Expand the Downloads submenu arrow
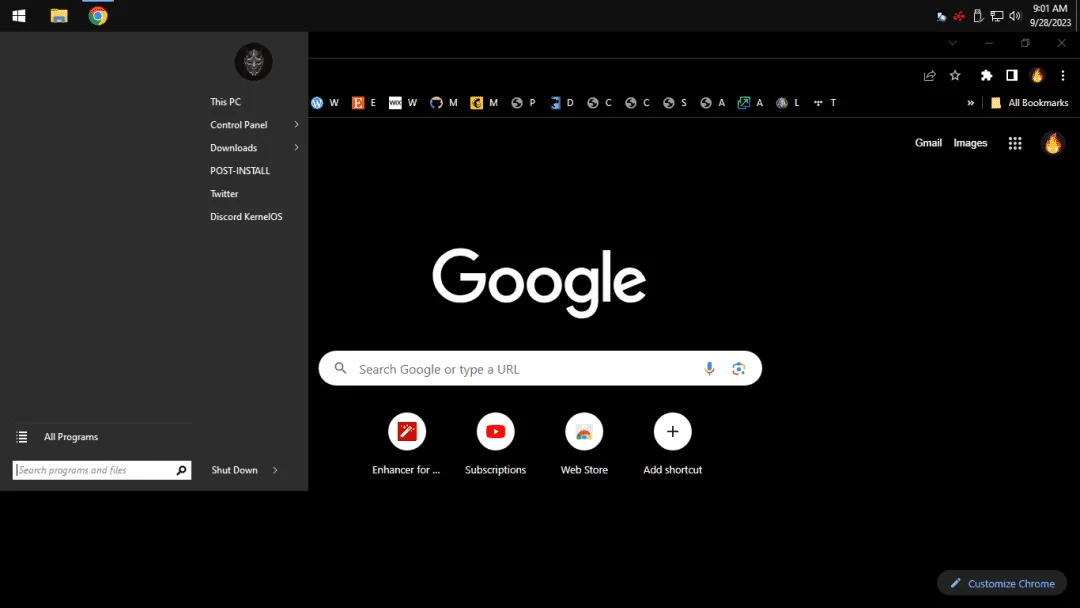This screenshot has width=1080, height=608. tap(296, 147)
